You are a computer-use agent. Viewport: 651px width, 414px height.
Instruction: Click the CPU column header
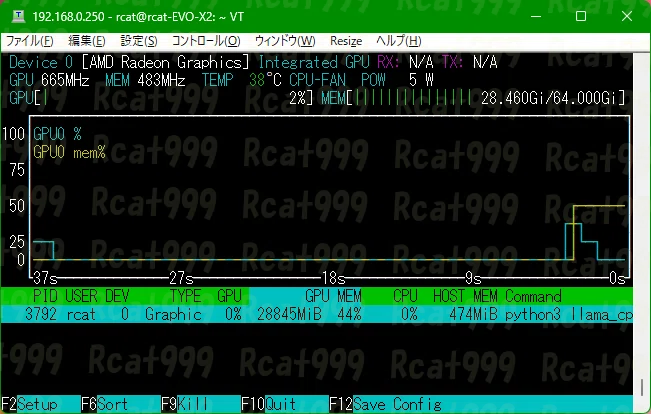coord(405,296)
